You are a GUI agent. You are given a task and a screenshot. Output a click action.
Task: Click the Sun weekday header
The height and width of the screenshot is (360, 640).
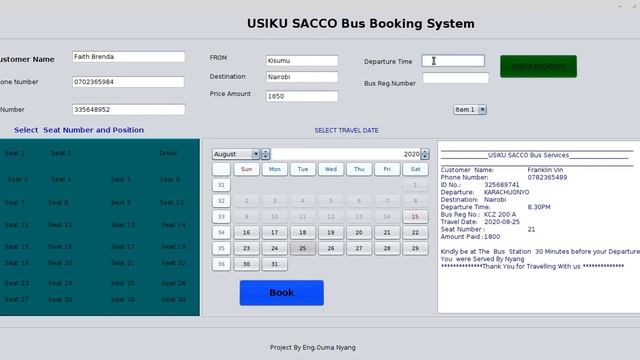(x=246, y=169)
